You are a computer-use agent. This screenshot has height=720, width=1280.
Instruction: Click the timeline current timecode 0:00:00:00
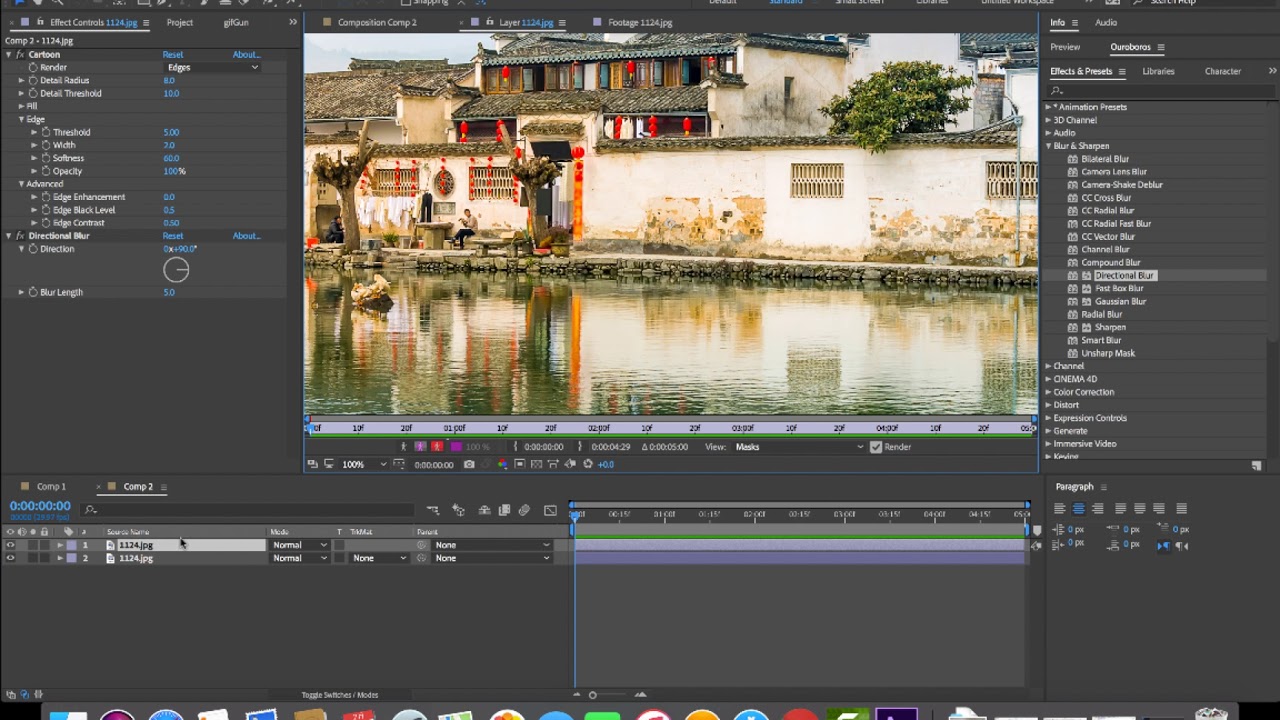click(40, 506)
